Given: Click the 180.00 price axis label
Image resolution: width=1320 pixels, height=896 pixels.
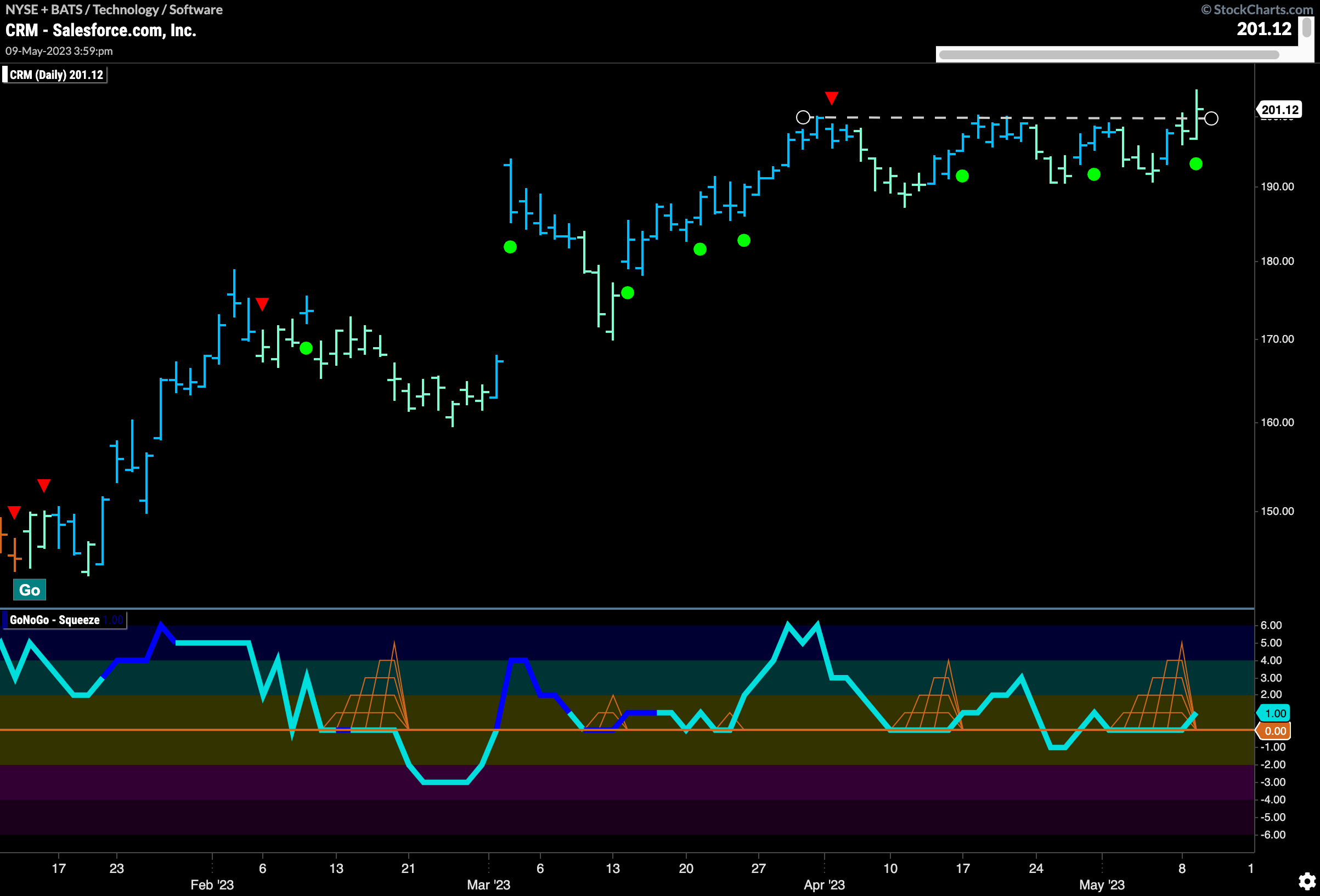Looking at the screenshot, I should (1277, 261).
